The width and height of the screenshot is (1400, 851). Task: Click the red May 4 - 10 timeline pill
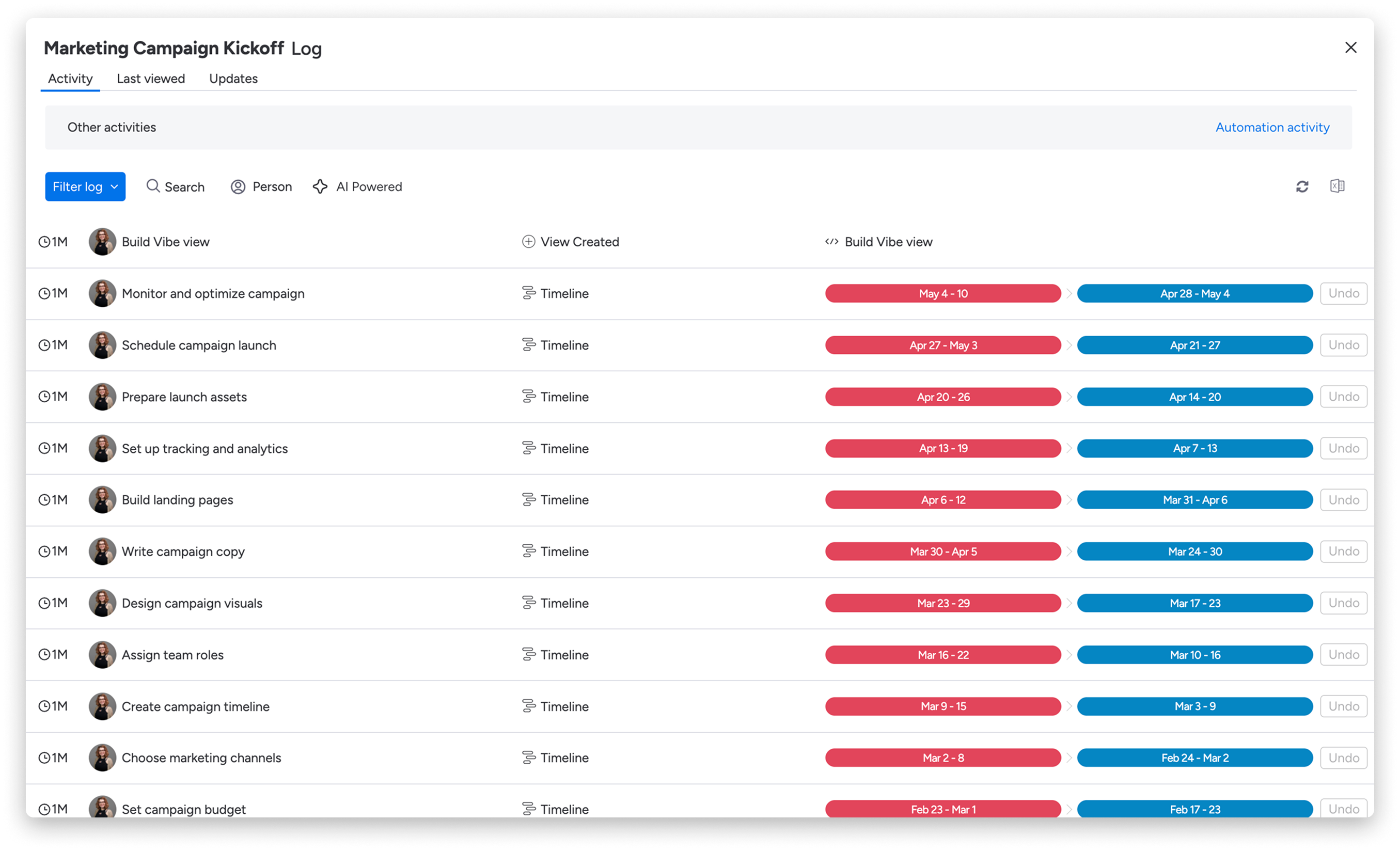[x=942, y=294]
